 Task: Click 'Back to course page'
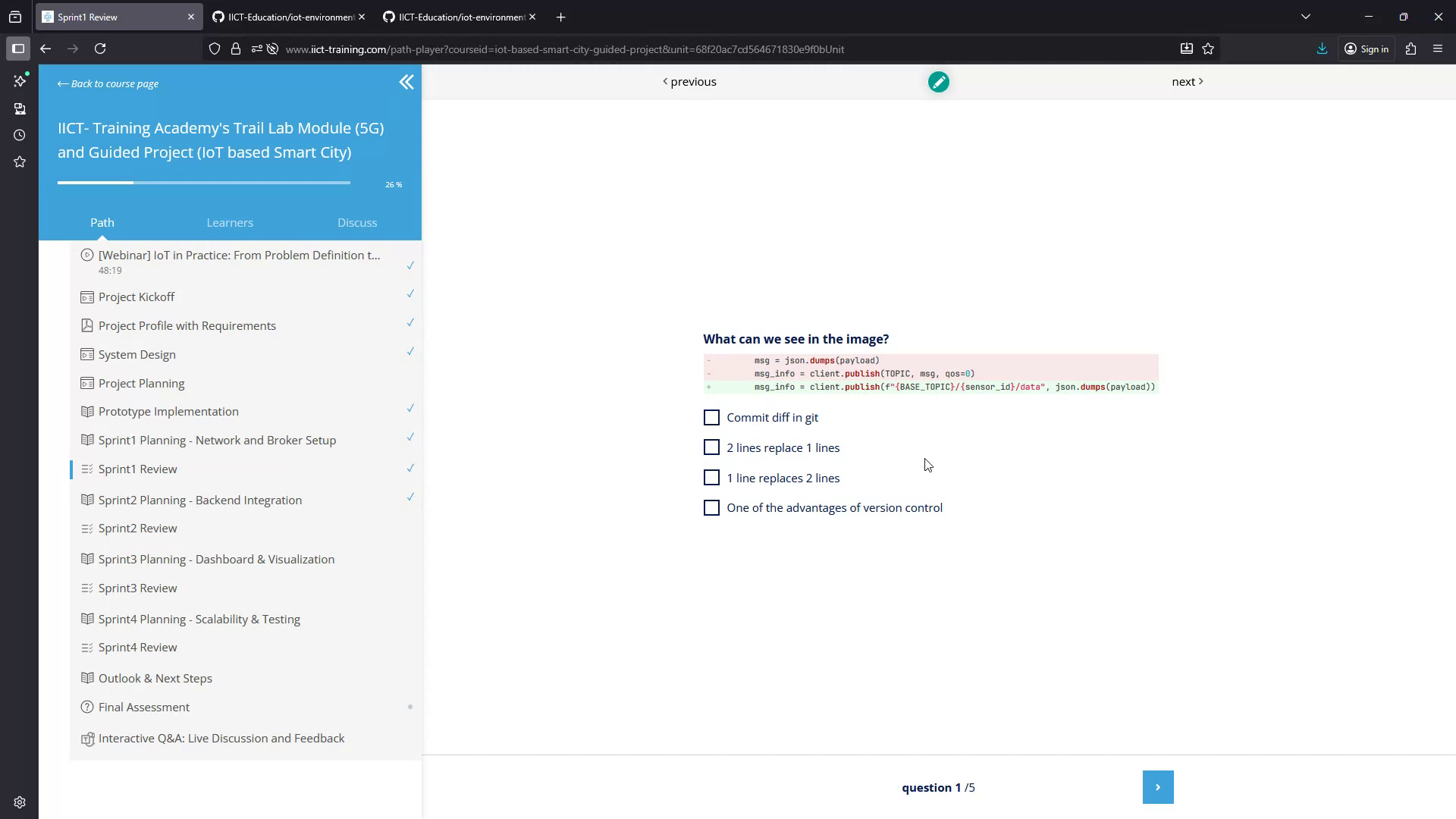coord(107,83)
